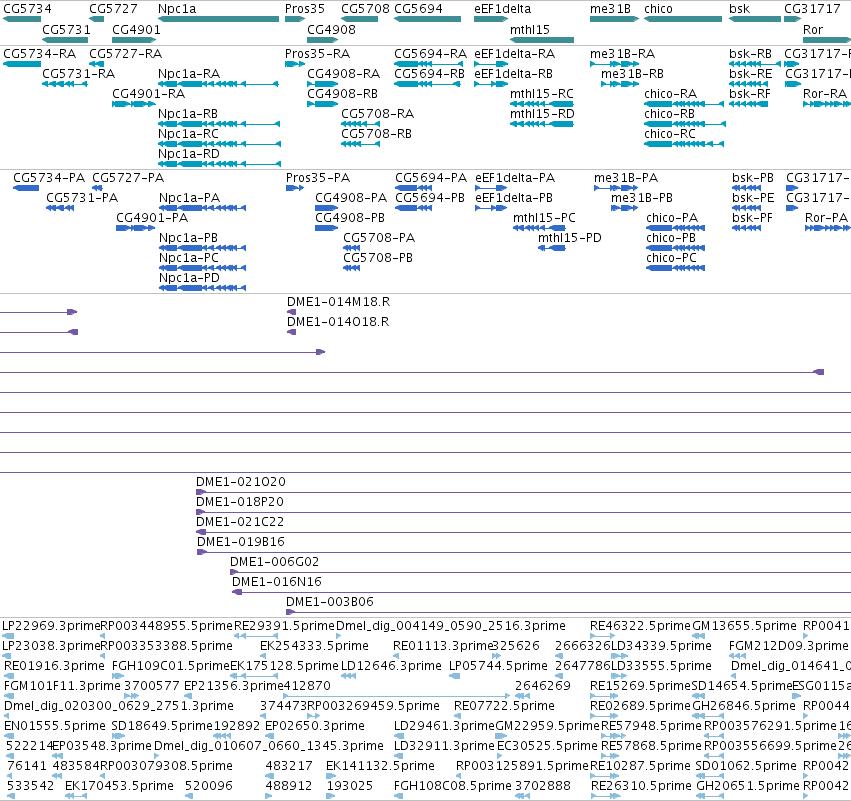Image resolution: width=851 pixels, height=801 pixels.
Task: Click the chico-RA transcript label
Action: [670, 94]
